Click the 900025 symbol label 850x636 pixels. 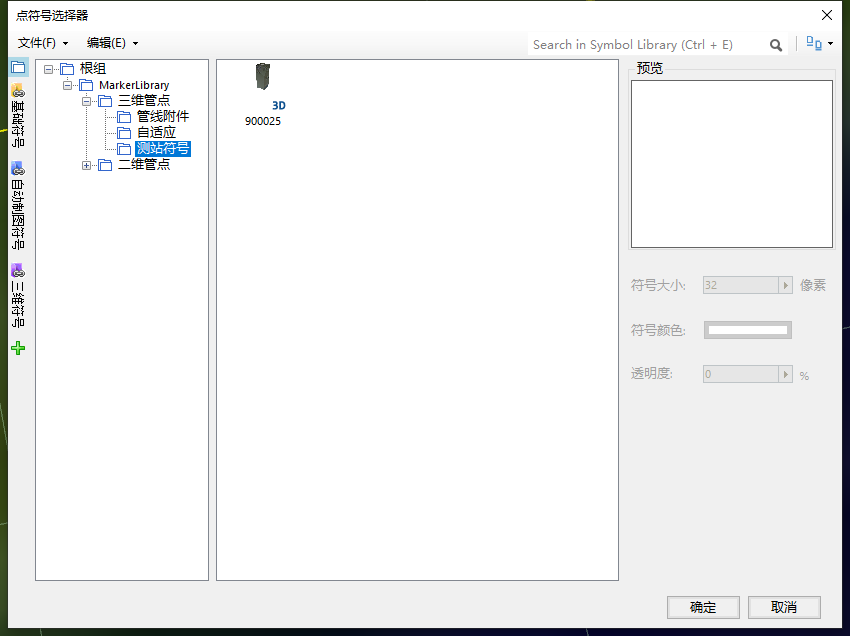coord(263,121)
